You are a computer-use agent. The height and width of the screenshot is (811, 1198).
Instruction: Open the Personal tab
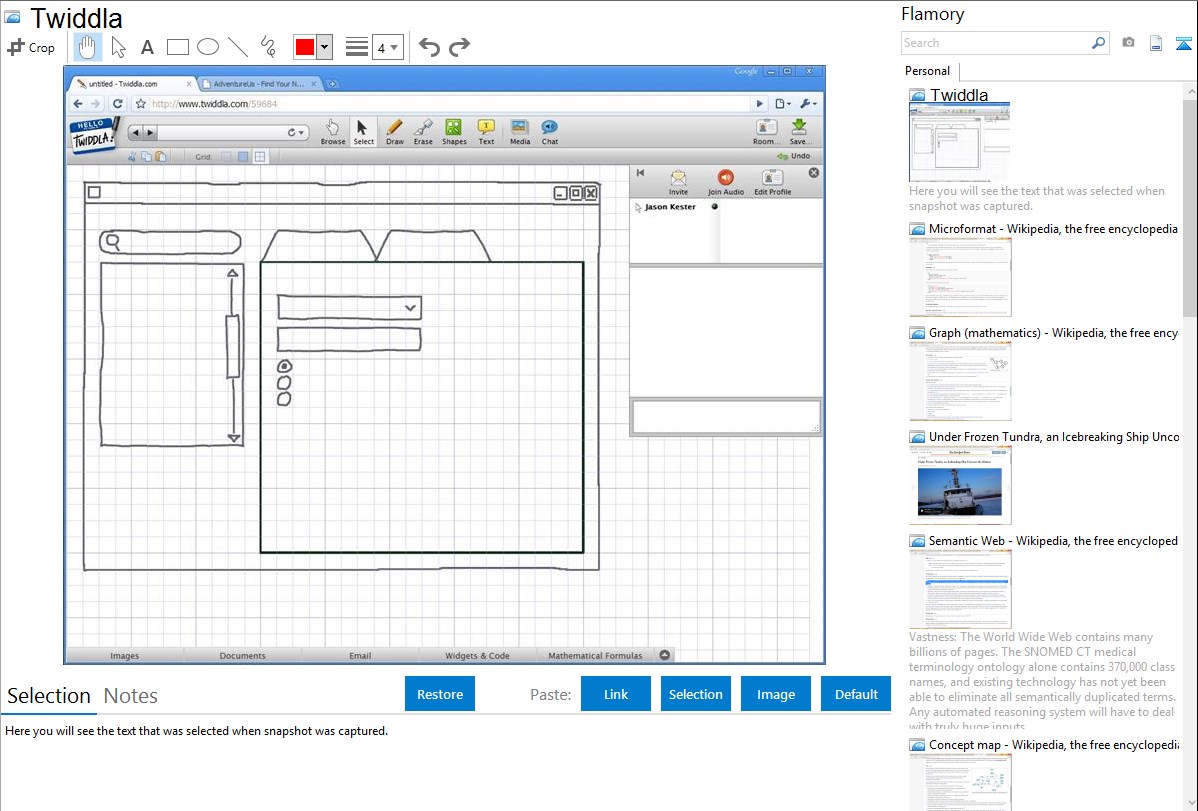click(x=927, y=71)
